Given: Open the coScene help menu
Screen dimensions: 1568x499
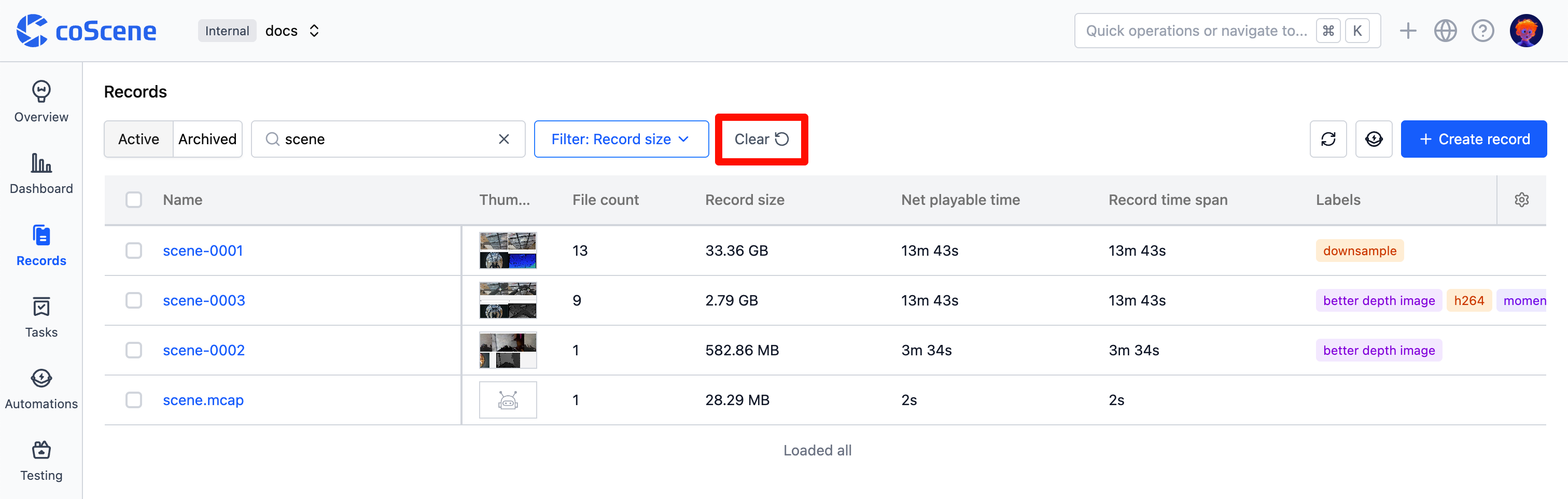Looking at the screenshot, I should (x=1483, y=30).
